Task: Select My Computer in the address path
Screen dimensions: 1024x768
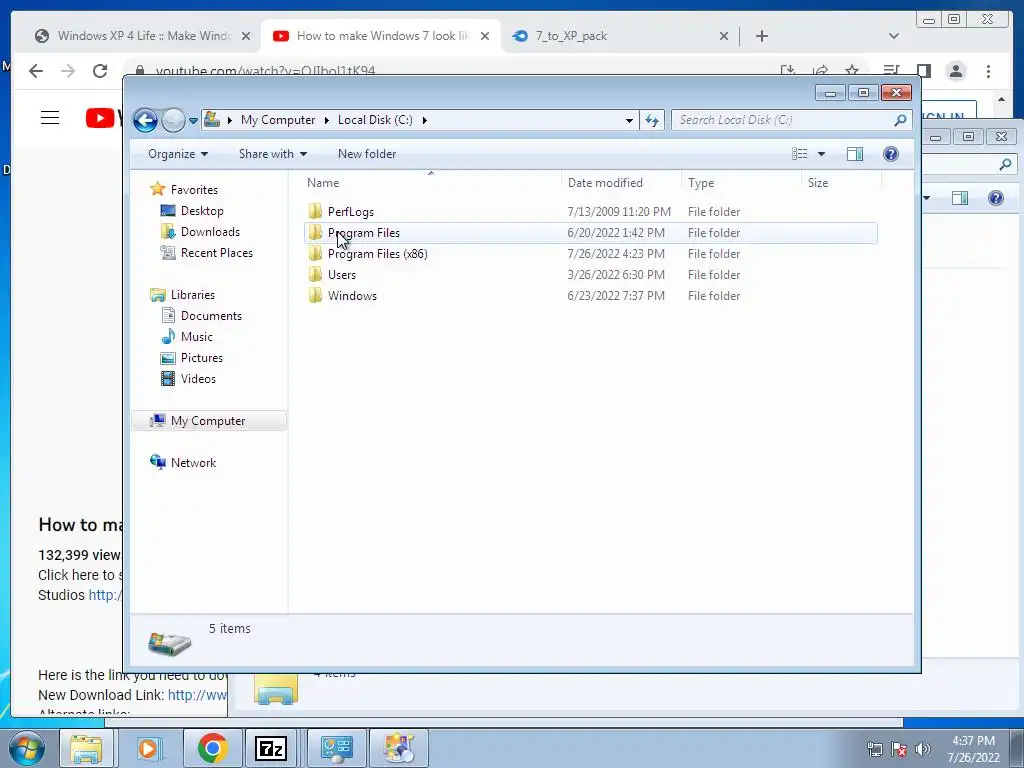Action: pos(278,120)
